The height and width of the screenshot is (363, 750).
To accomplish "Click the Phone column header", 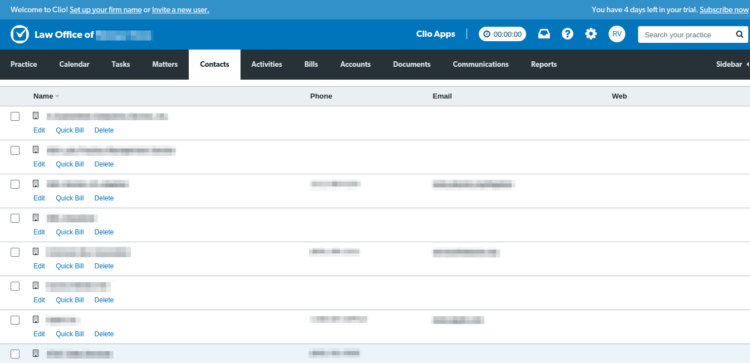I will (321, 96).
